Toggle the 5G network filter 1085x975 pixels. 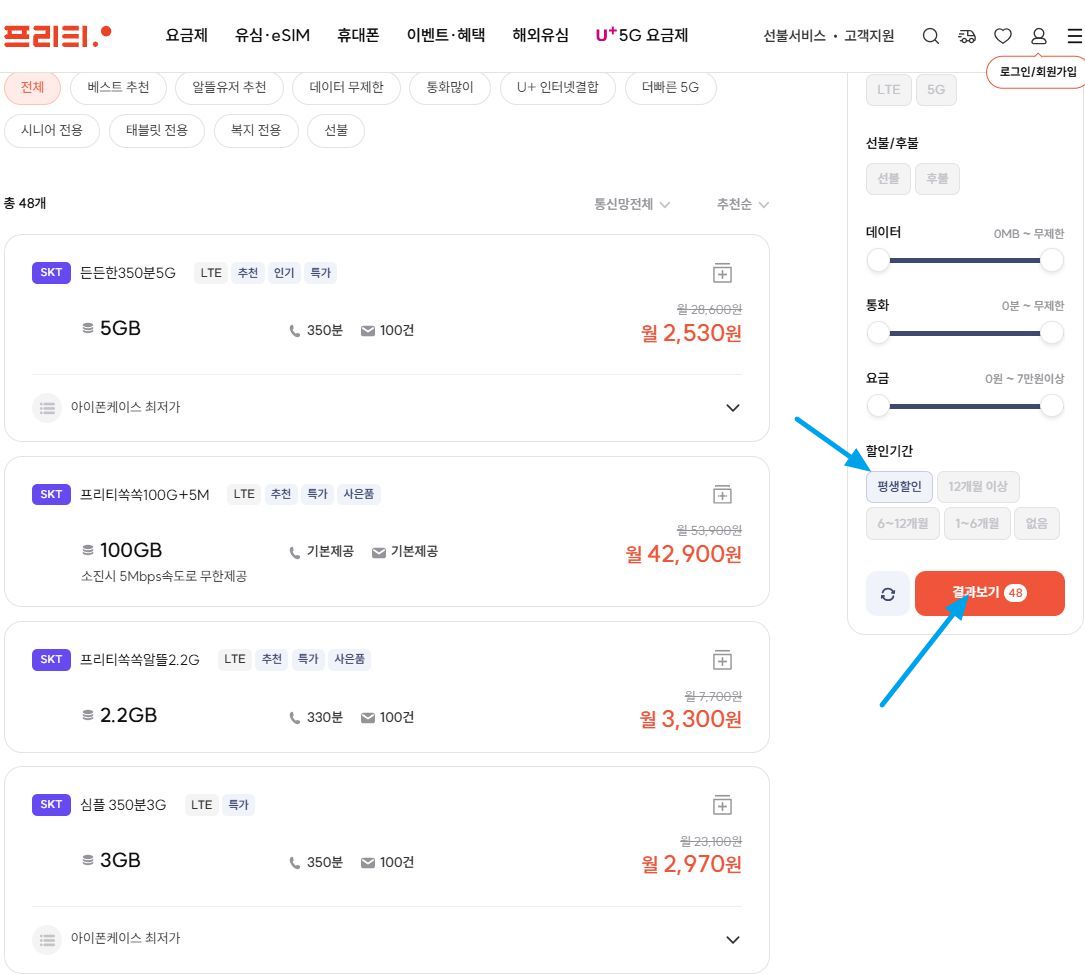click(936, 90)
